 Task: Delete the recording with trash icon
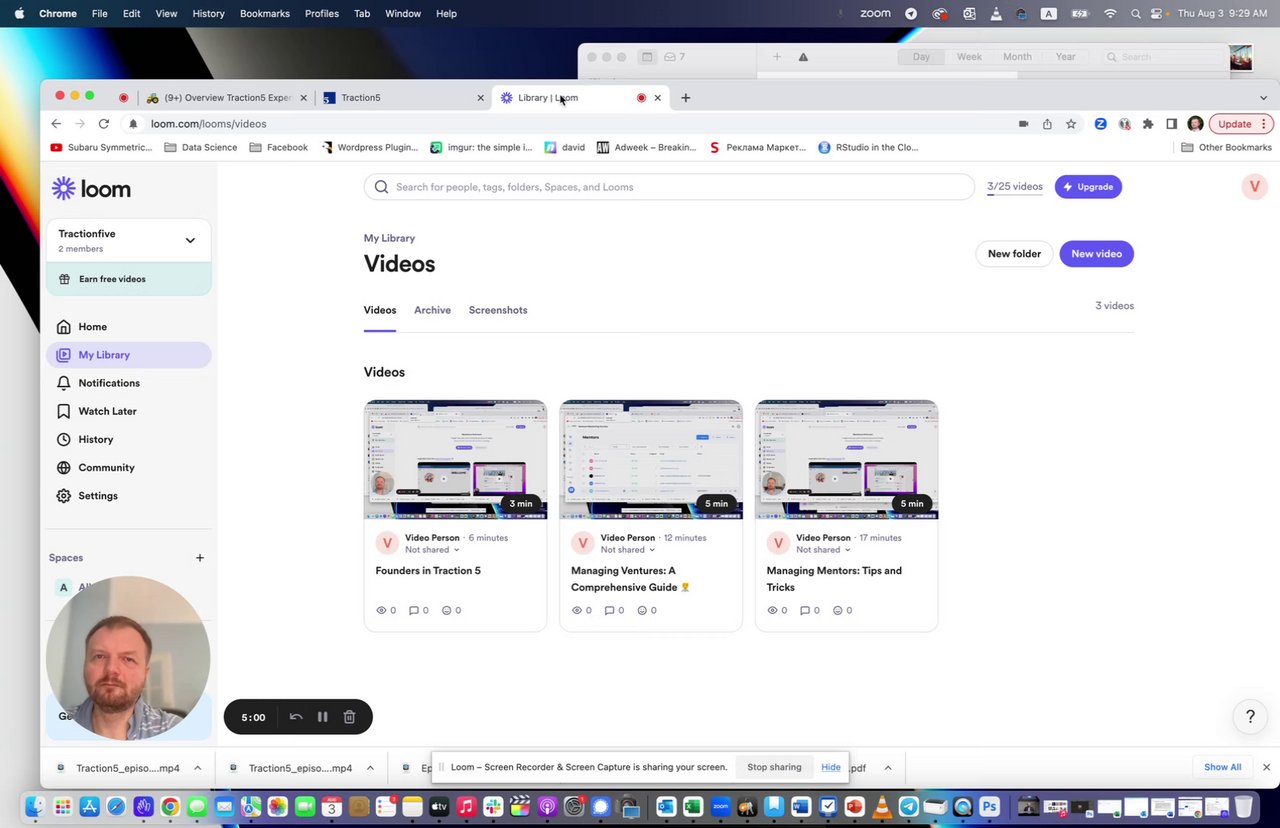(349, 717)
